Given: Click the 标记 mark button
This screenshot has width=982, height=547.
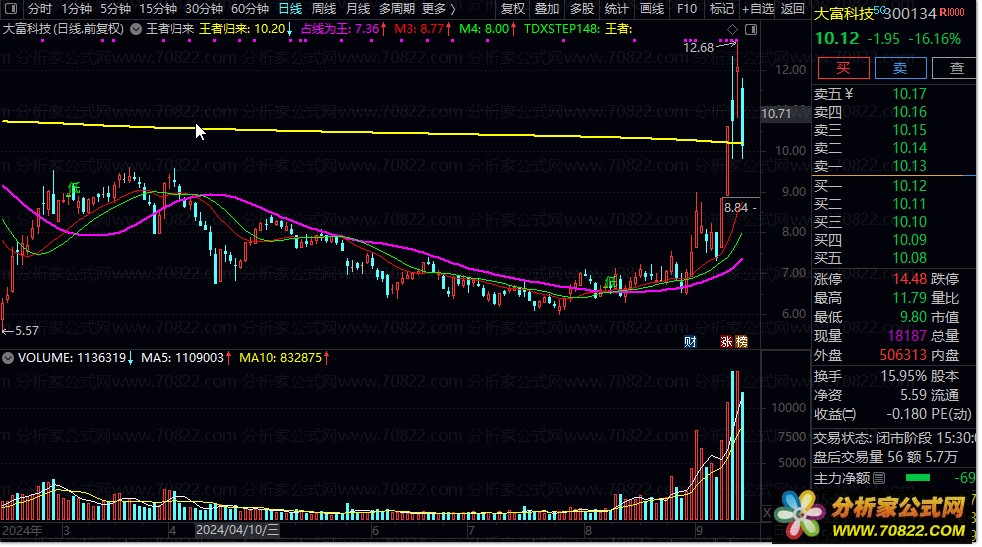Looking at the screenshot, I should coord(721,9).
